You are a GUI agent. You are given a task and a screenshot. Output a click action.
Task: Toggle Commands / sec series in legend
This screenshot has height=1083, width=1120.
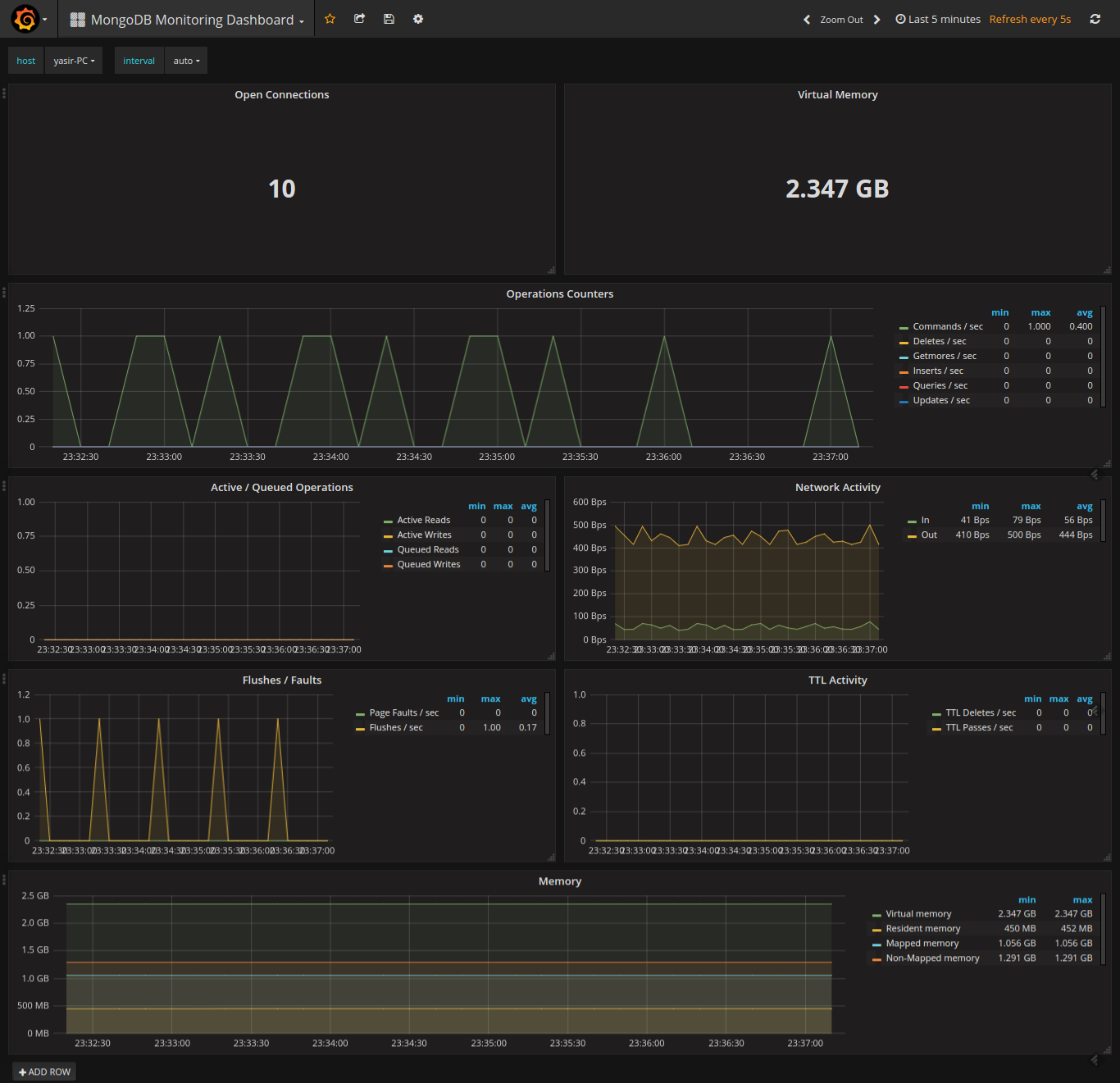(947, 326)
